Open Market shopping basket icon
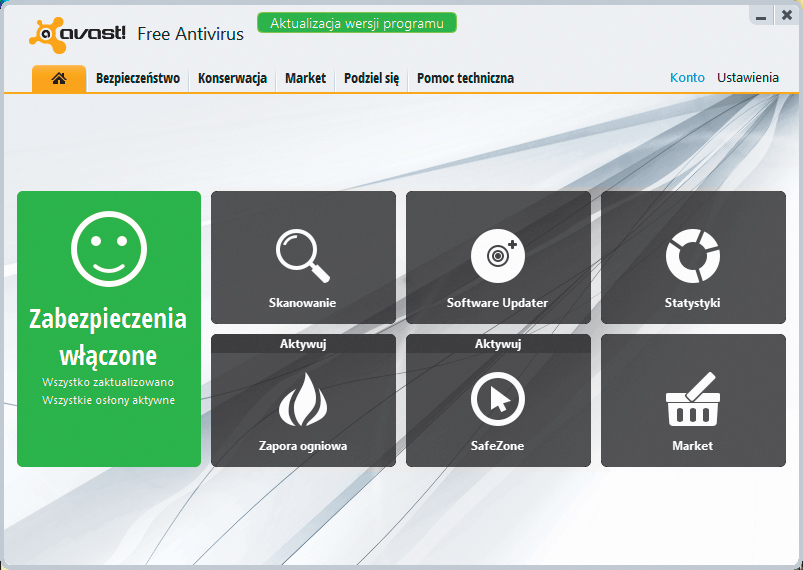The image size is (803, 570). (x=692, y=400)
